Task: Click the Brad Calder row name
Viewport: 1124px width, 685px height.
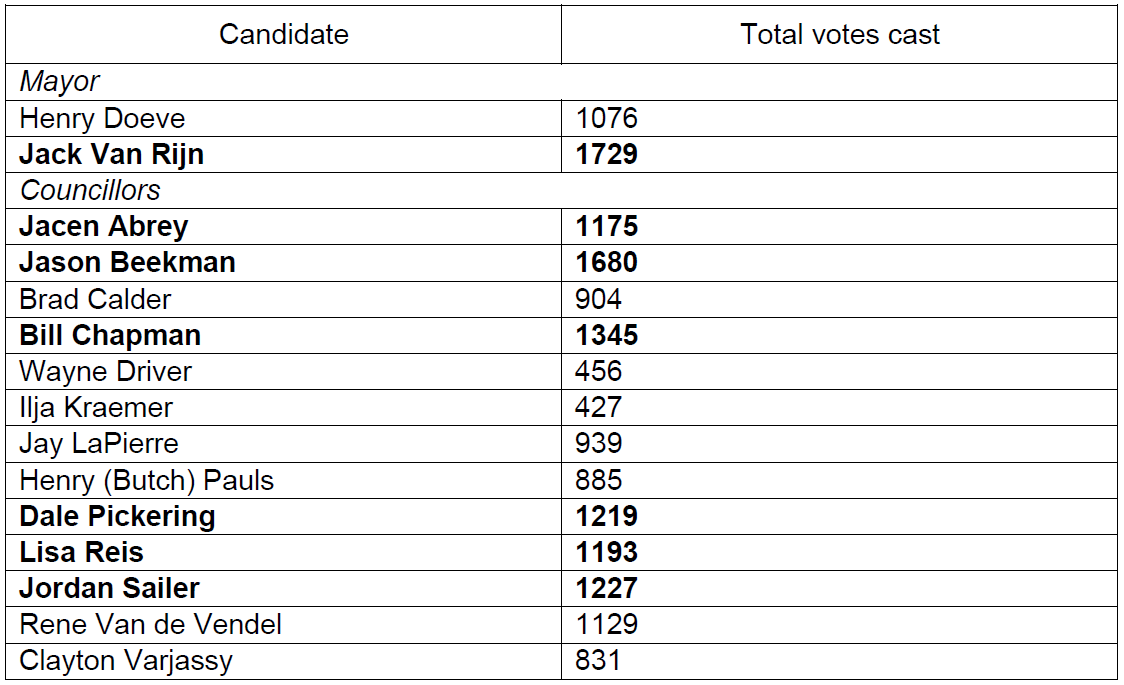Action: click(95, 299)
